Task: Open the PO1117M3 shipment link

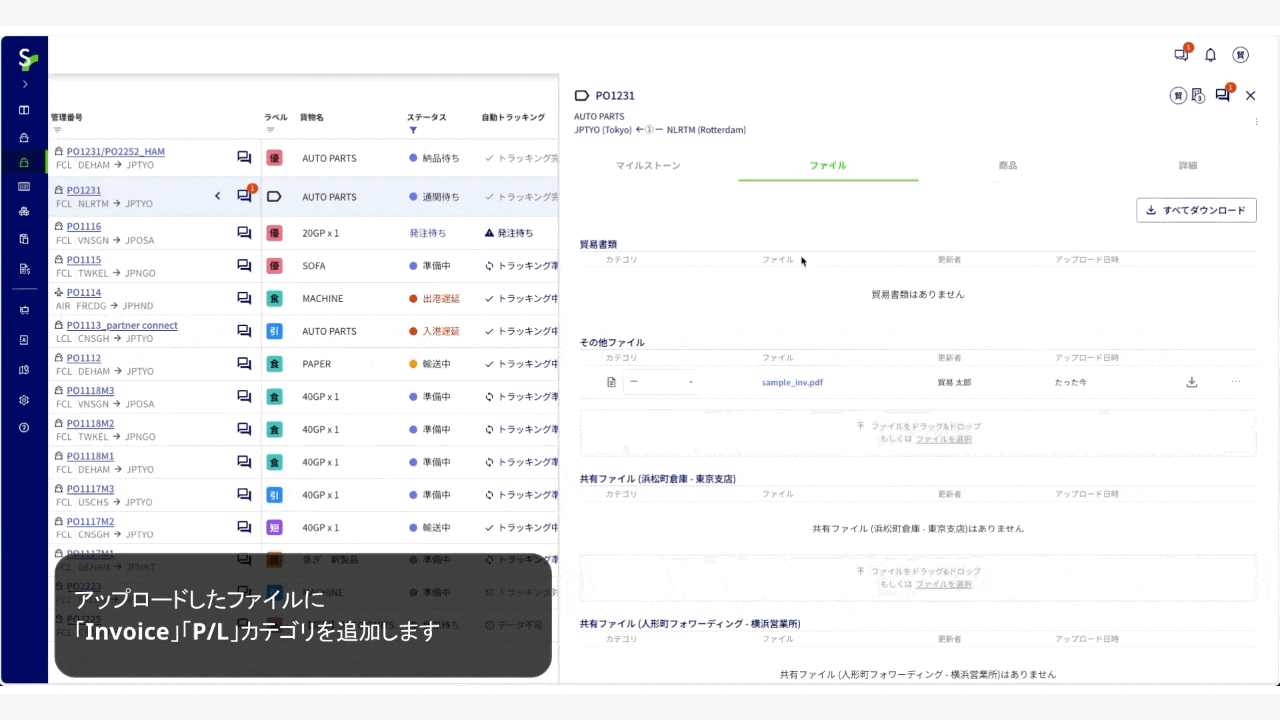Action: tap(90, 489)
